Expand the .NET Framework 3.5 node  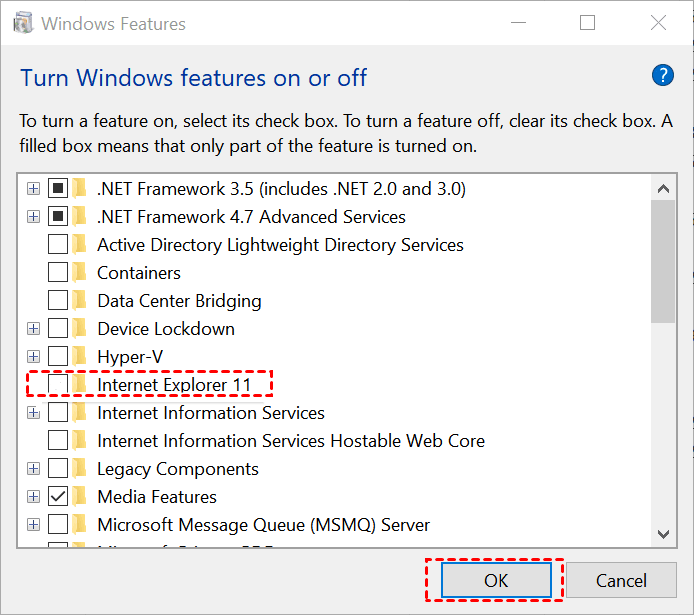pos(33,189)
